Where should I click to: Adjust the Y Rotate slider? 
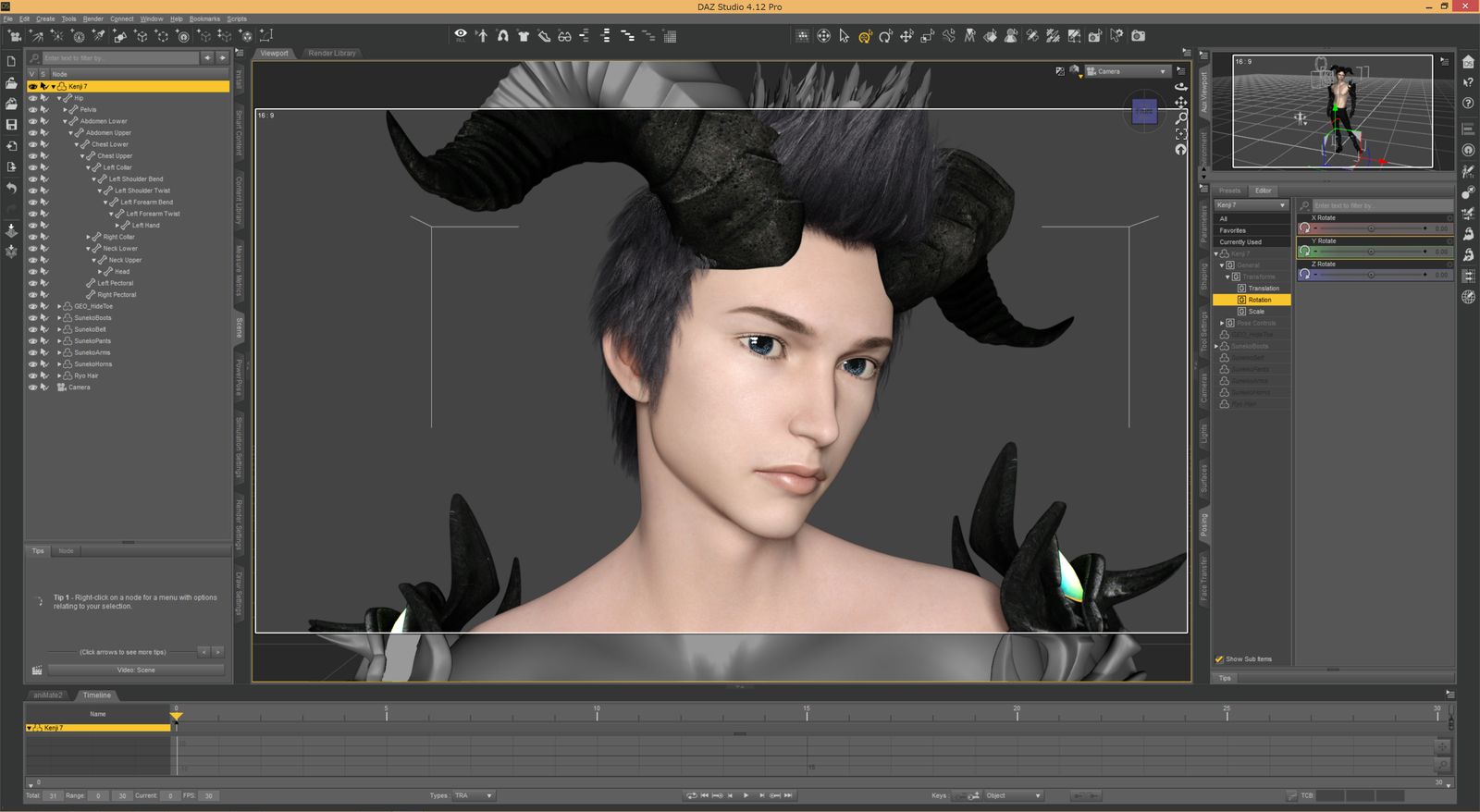[1371, 252]
